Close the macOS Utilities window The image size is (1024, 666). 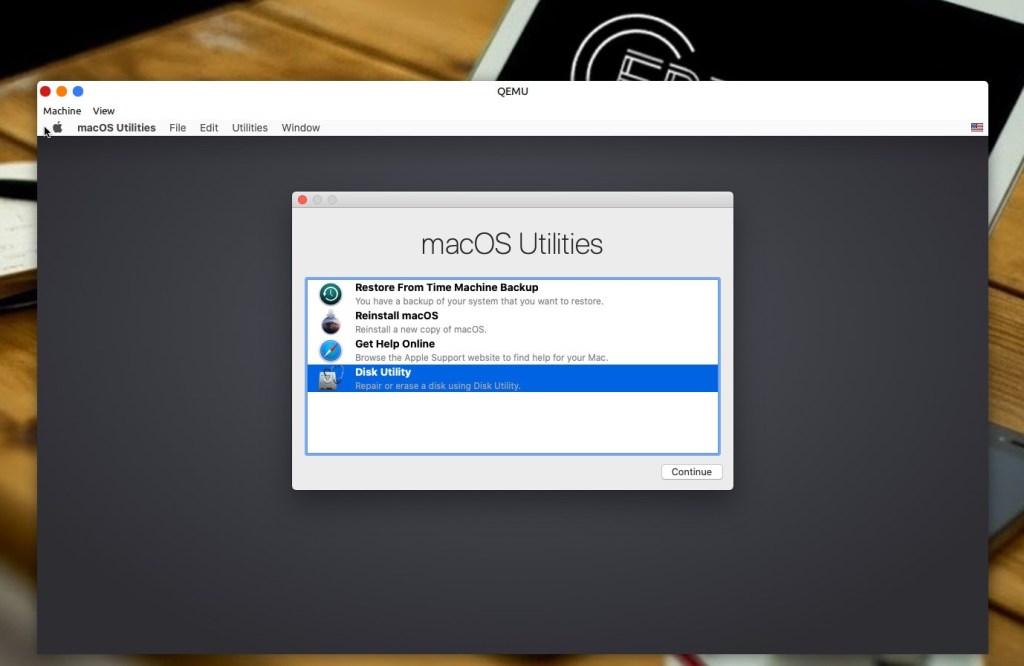302,199
